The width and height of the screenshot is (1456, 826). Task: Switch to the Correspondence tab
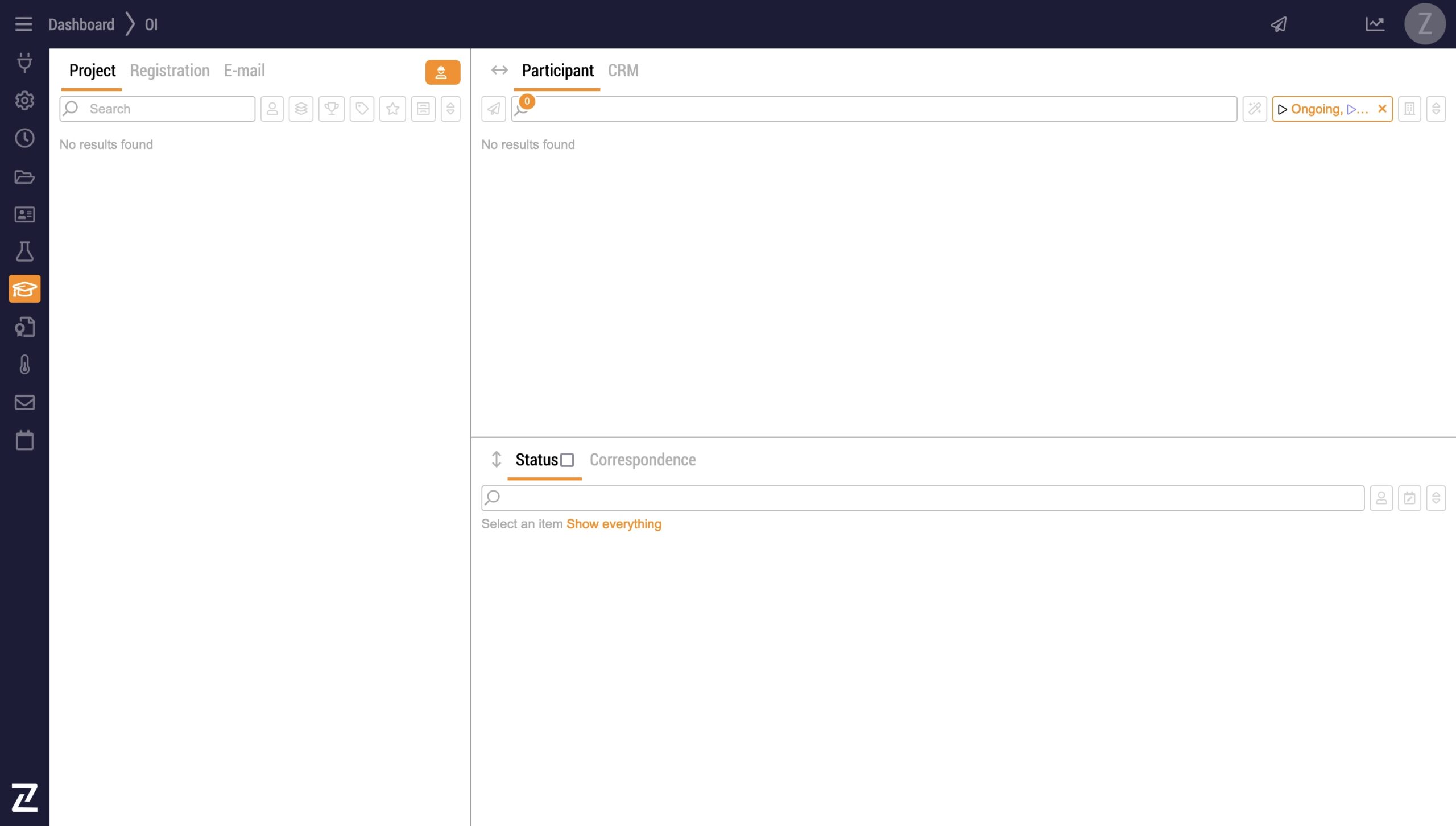click(642, 460)
